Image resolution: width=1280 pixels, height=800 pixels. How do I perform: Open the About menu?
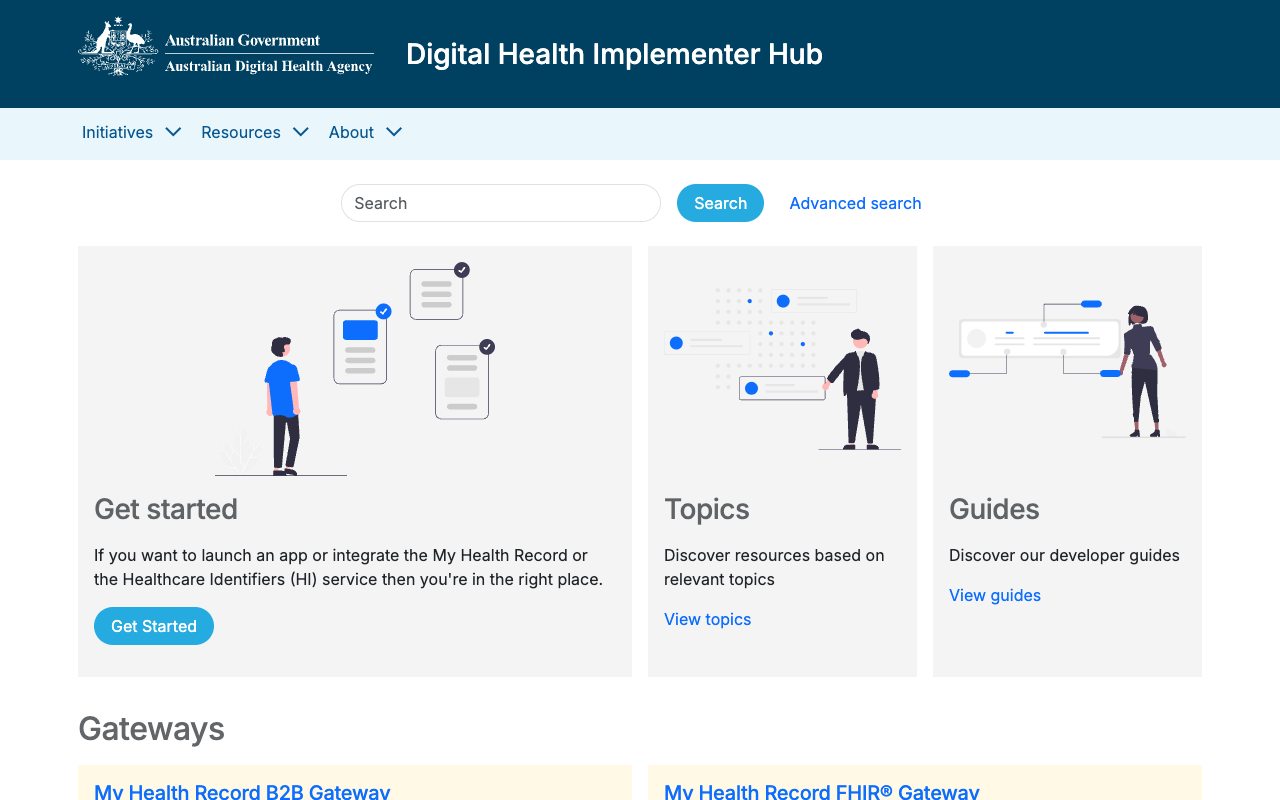coord(351,132)
